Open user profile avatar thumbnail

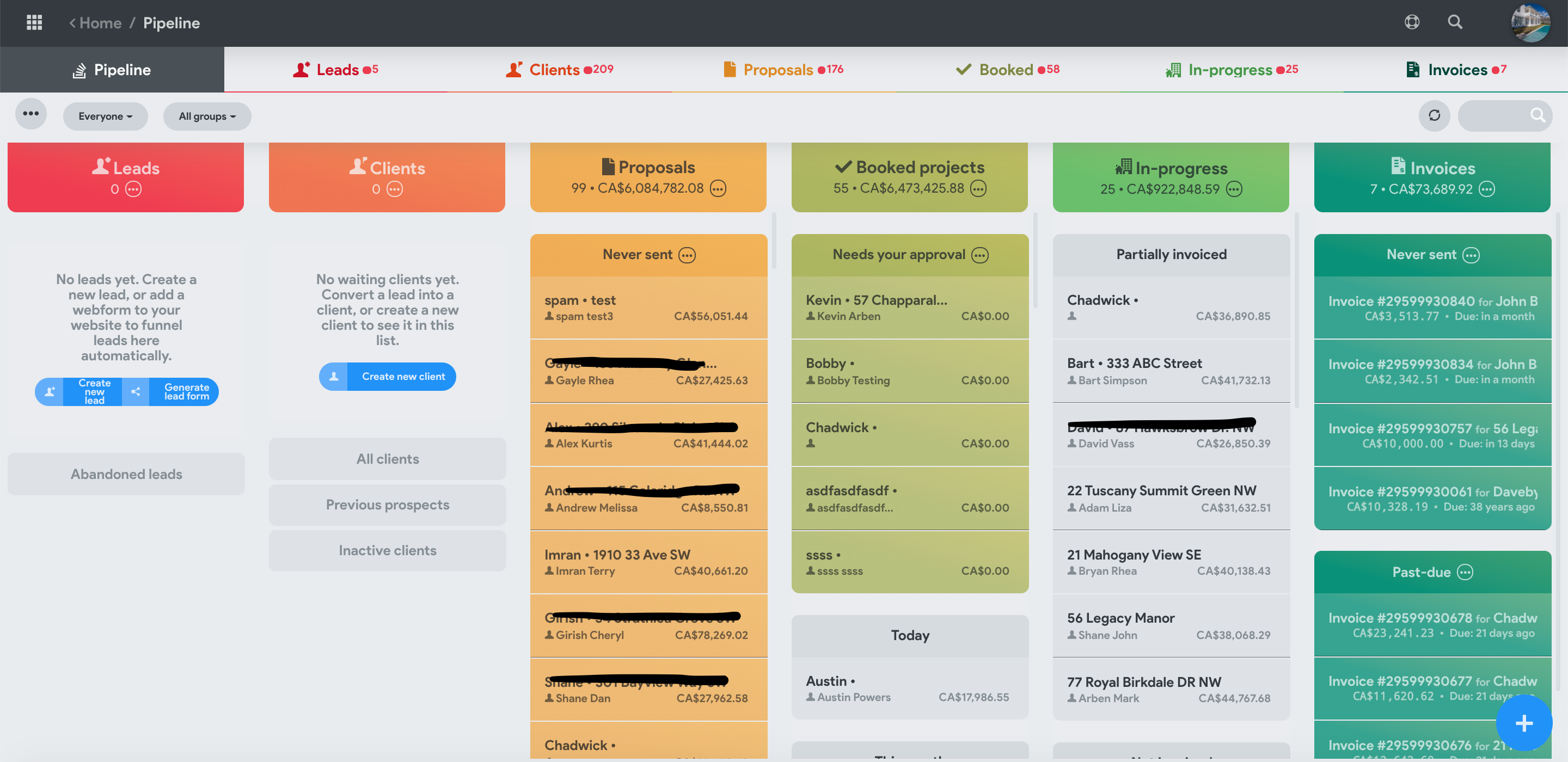pos(1530,22)
